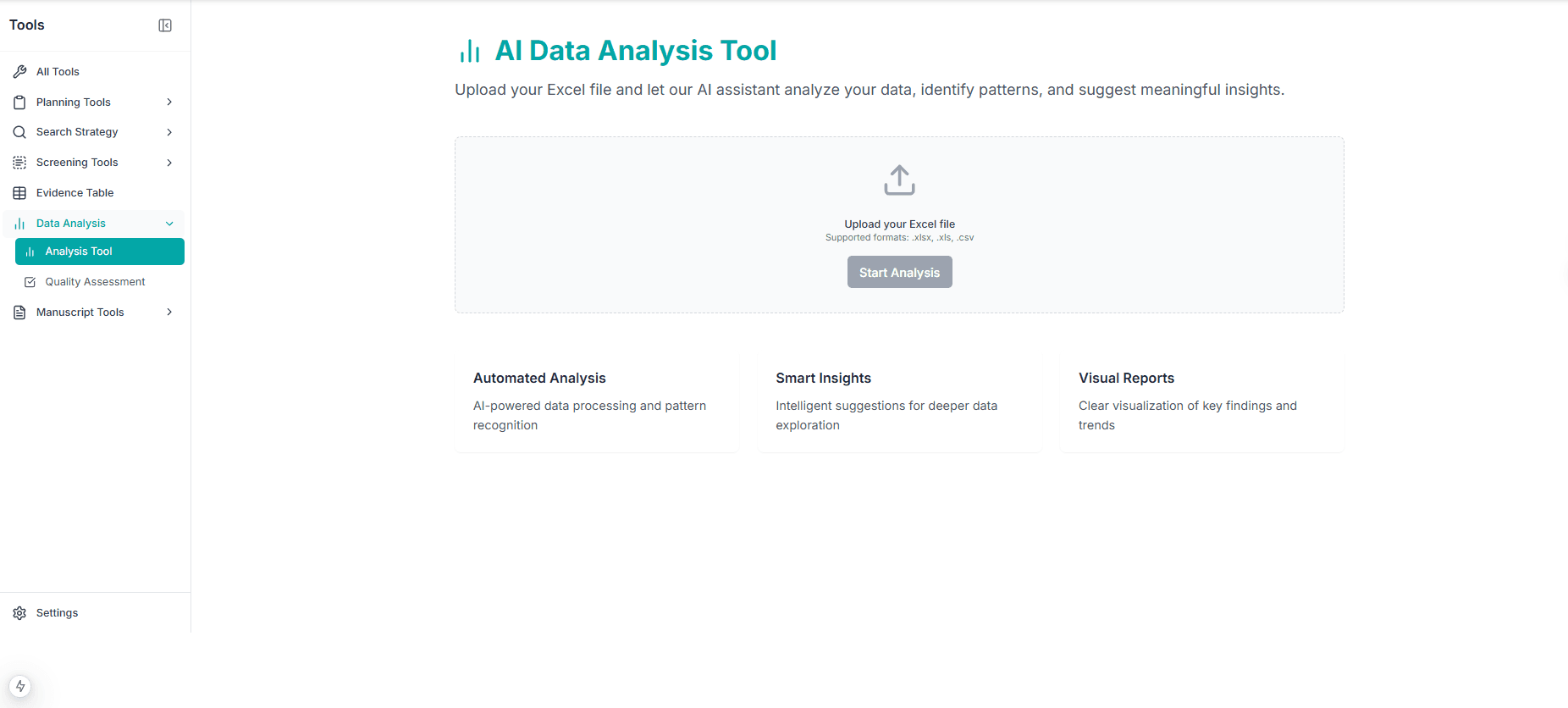The height and width of the screenshot is (708, 1568).
Task: Expand the Planning Tools chevron
Action: (169, 102)
